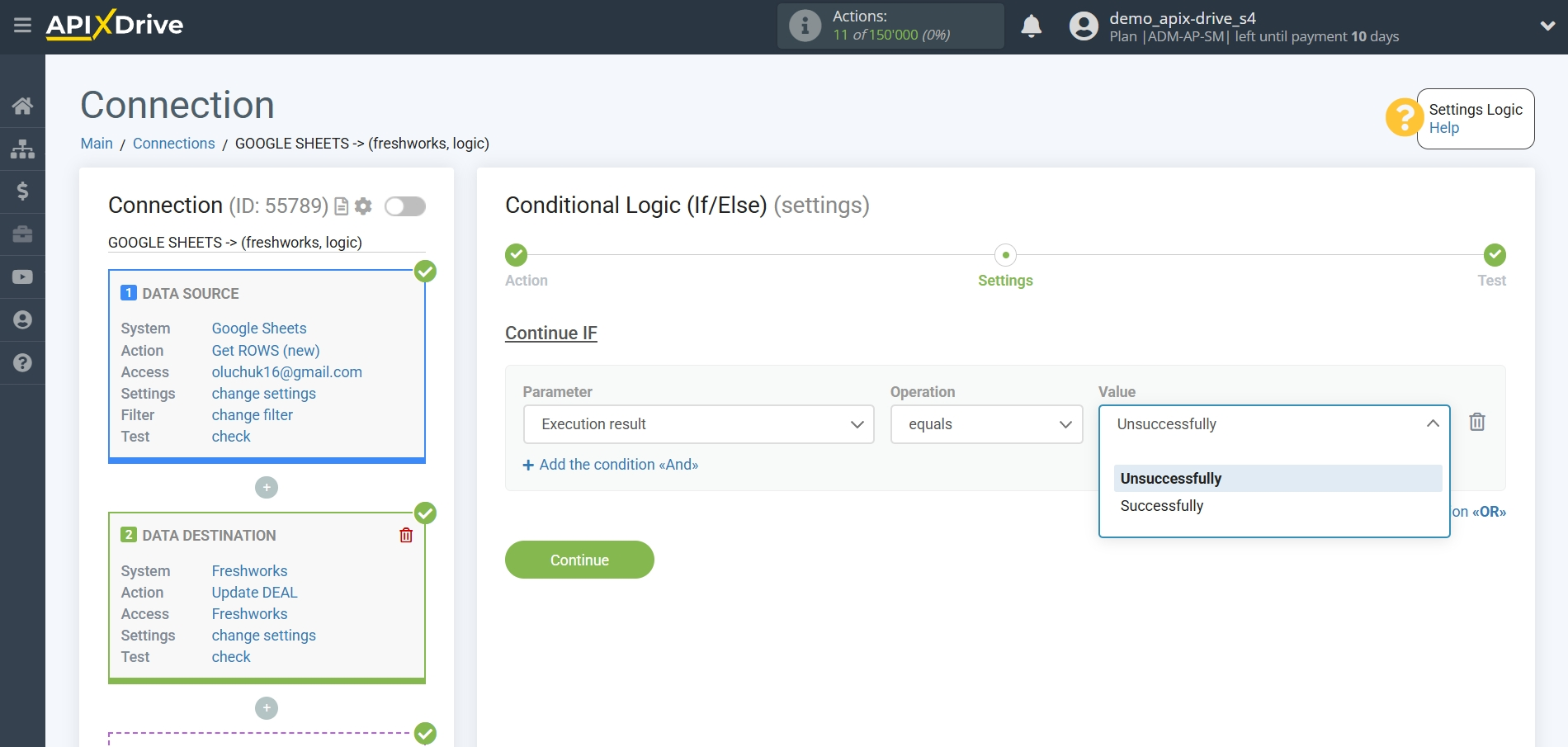Open the help question sidebar icon

22,363
